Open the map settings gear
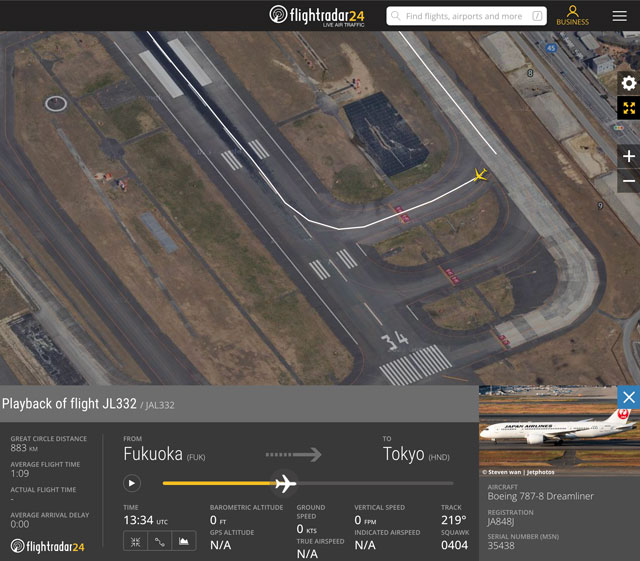The width and height of the screenshot is (640, 561). [628, 84]
